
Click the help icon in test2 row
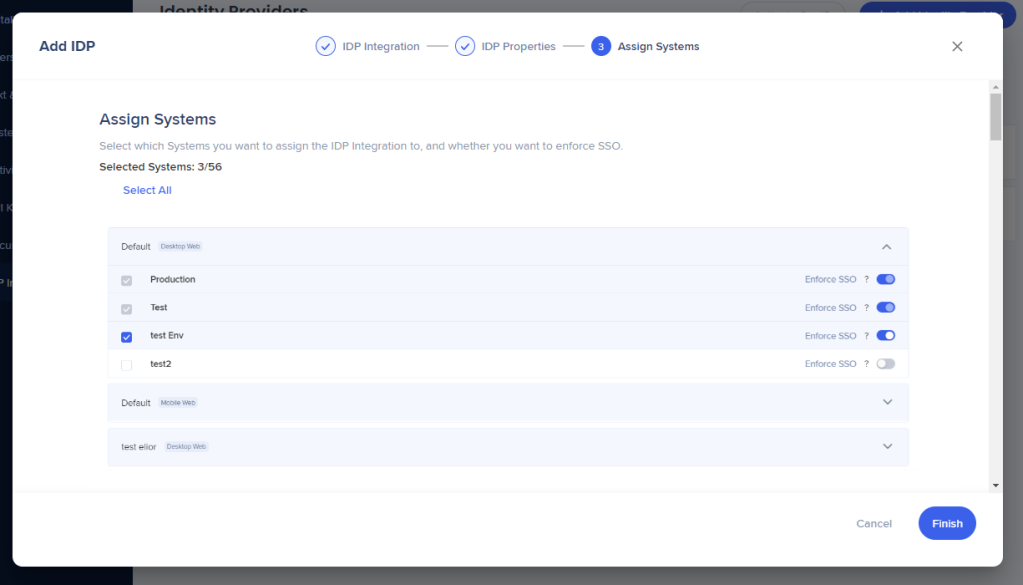click(x=866, y=364)
